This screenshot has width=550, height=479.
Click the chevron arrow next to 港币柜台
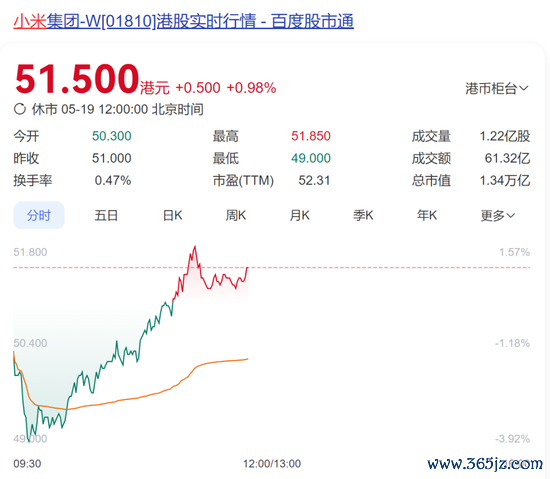pos(524,88)
